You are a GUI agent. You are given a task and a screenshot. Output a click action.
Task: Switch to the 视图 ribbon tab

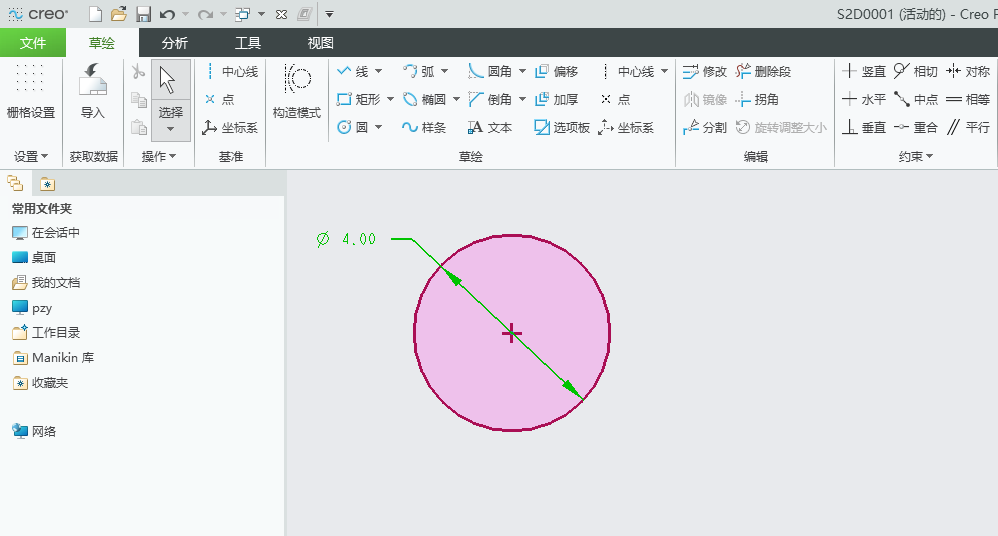(x=320, y=43)
